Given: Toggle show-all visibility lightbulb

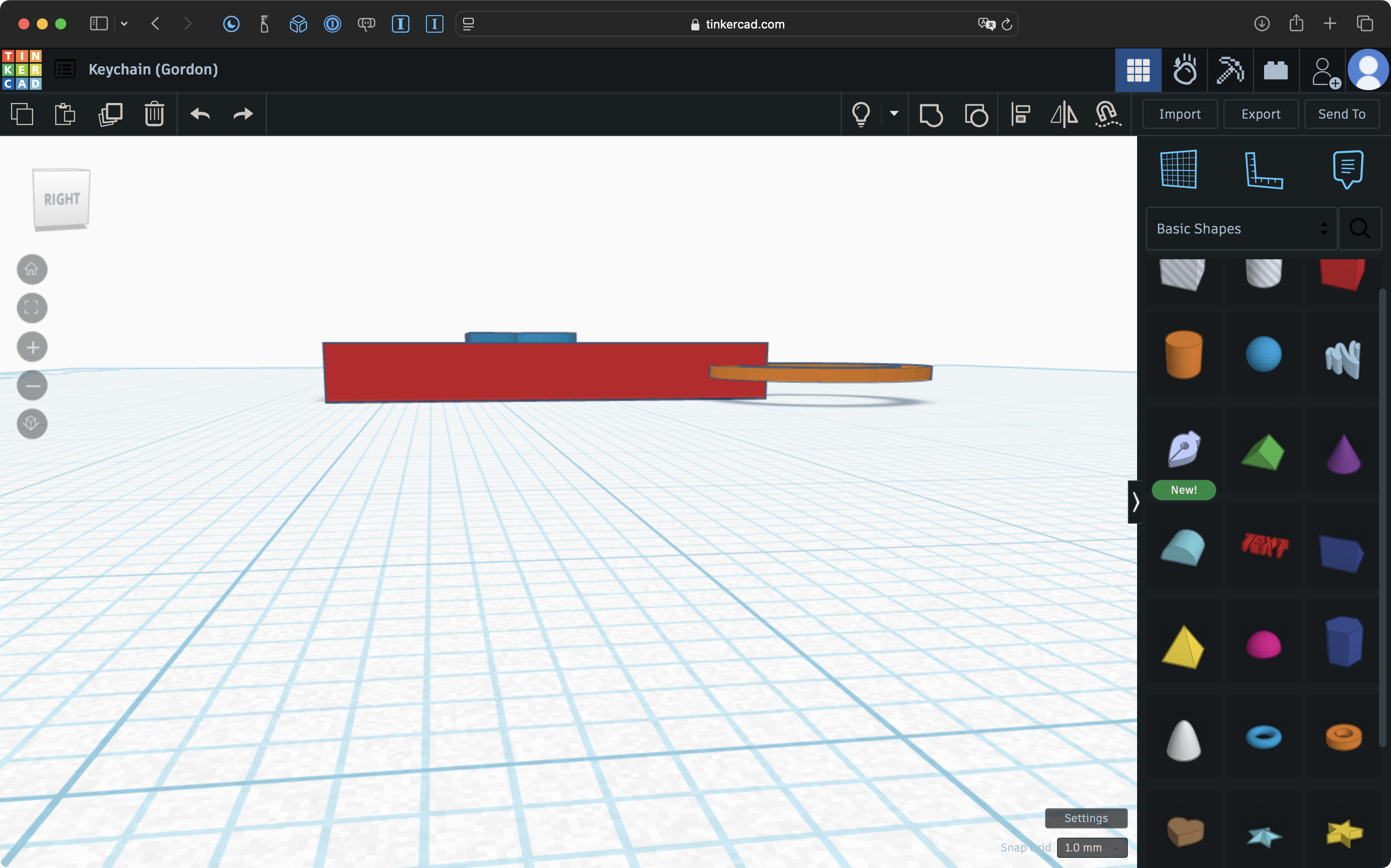Looking at the screenshot, I should [860, 114].
